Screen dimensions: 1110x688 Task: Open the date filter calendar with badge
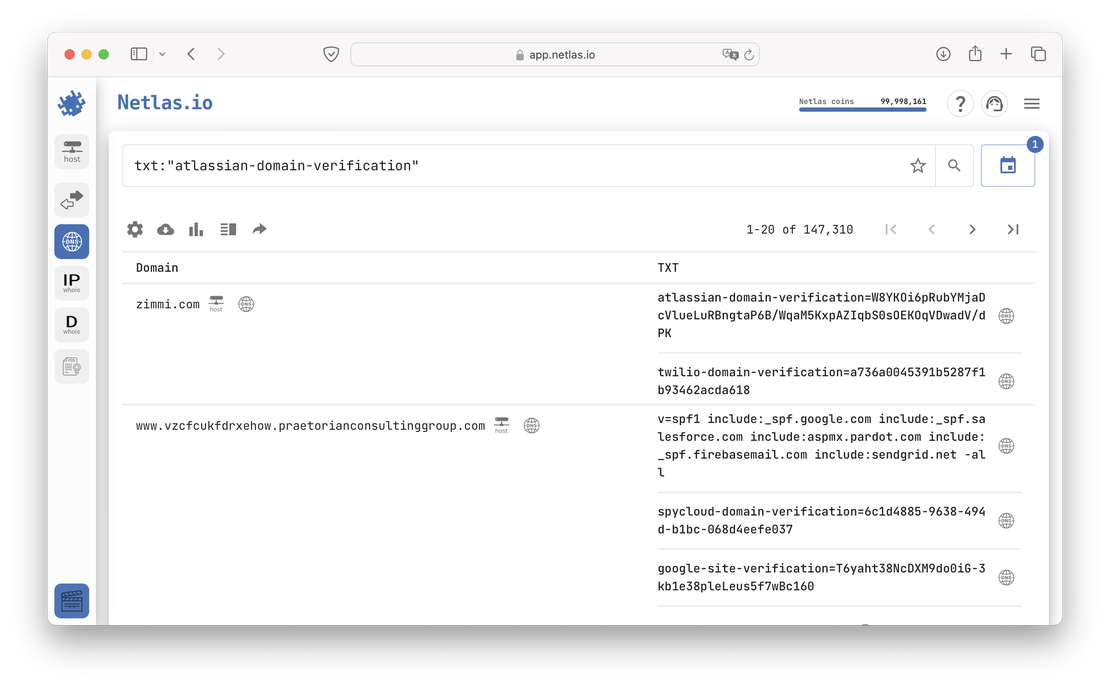tap(1007, 165)
